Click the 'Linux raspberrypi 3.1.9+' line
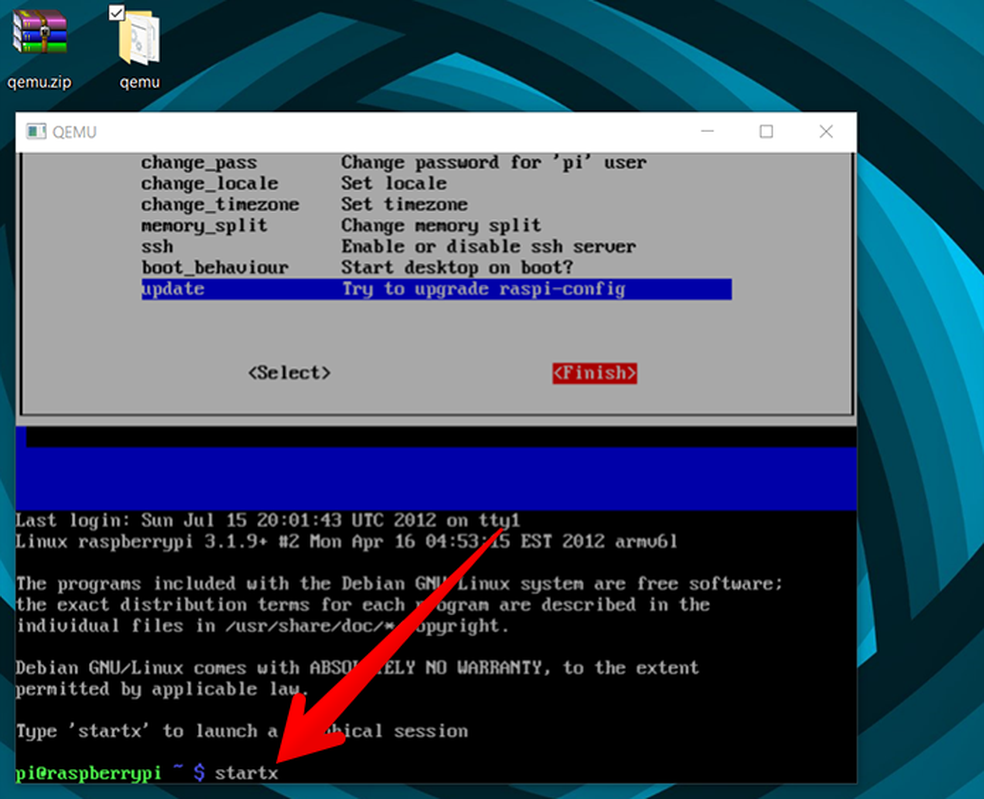This screenshot has width=984, height=799. 346,541
